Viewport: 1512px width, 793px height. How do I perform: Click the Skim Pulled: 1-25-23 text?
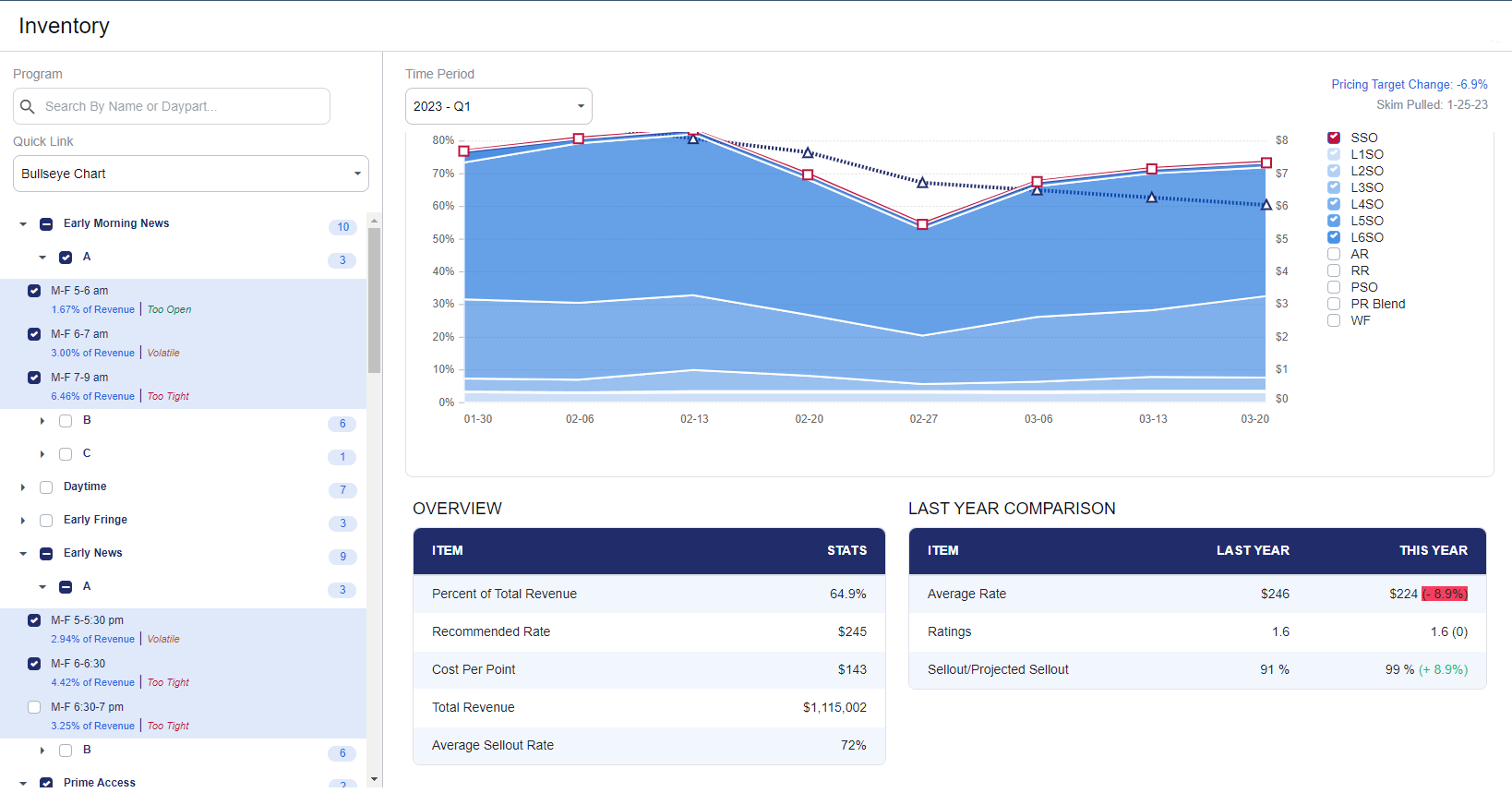point(1432,104)
